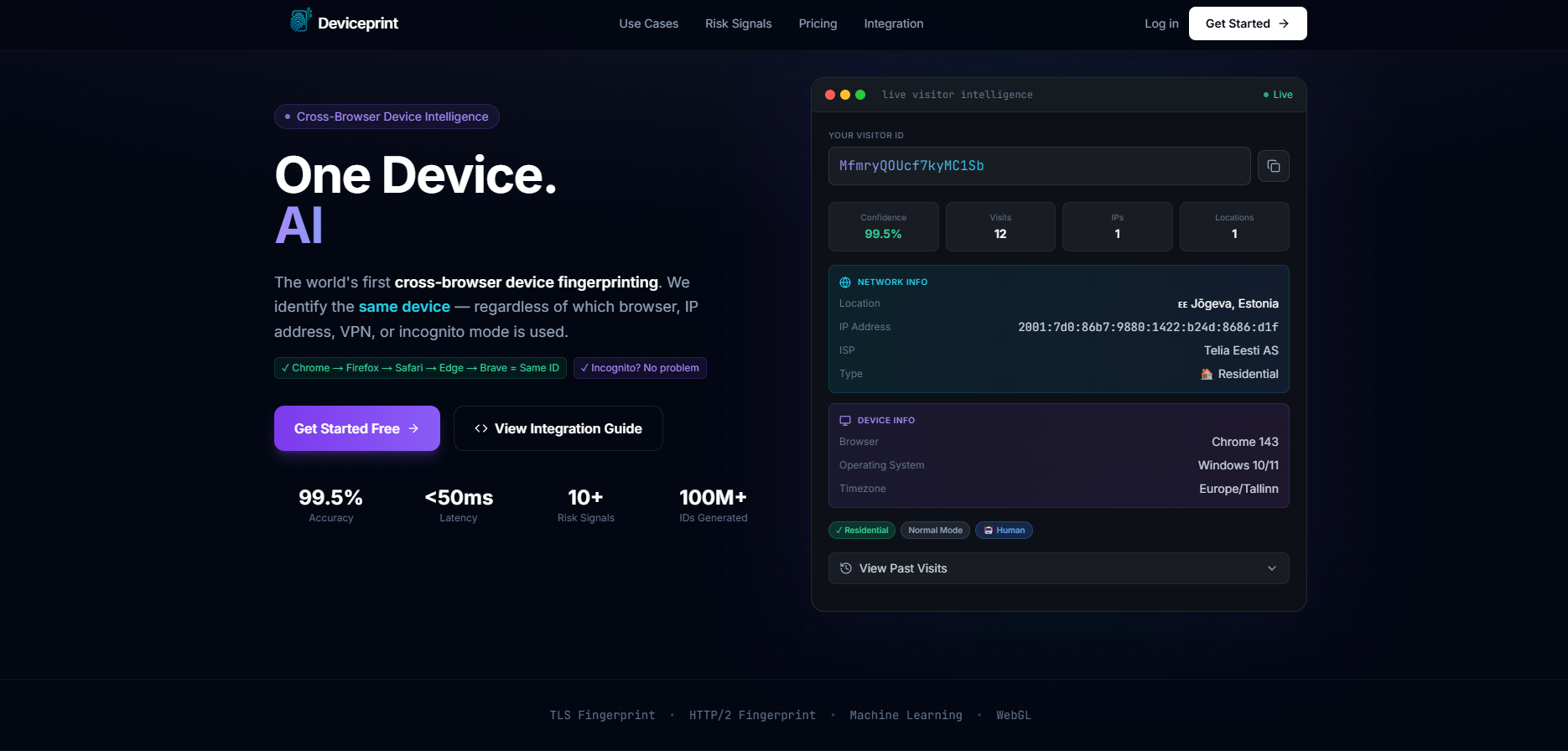Open the Use Cases nav item

click(649, 23)
